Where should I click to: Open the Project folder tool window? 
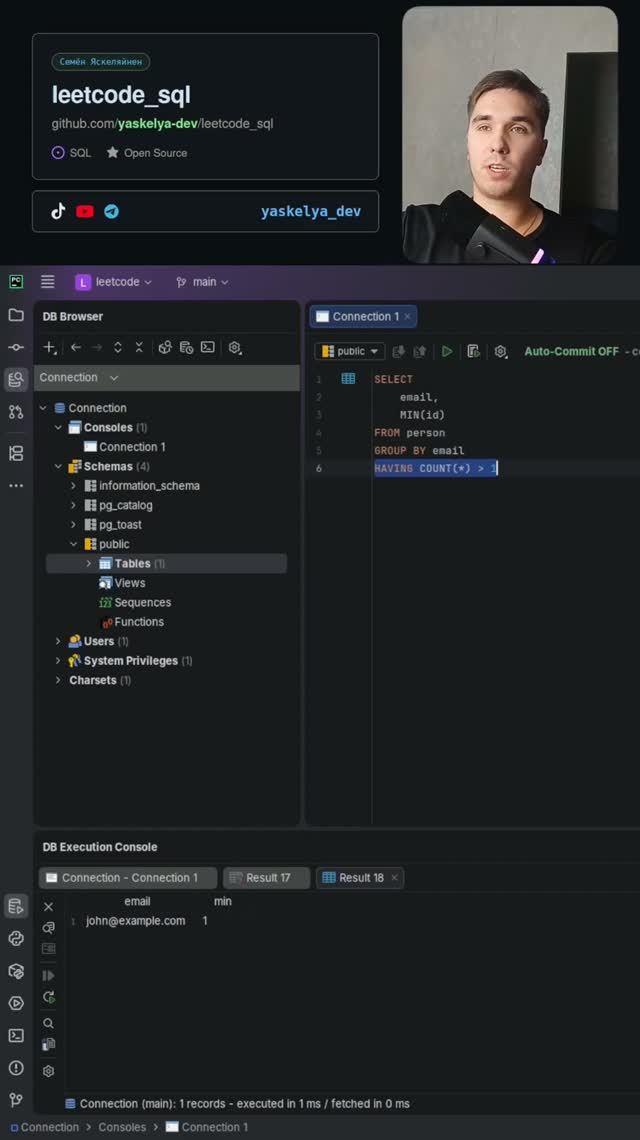16,315
